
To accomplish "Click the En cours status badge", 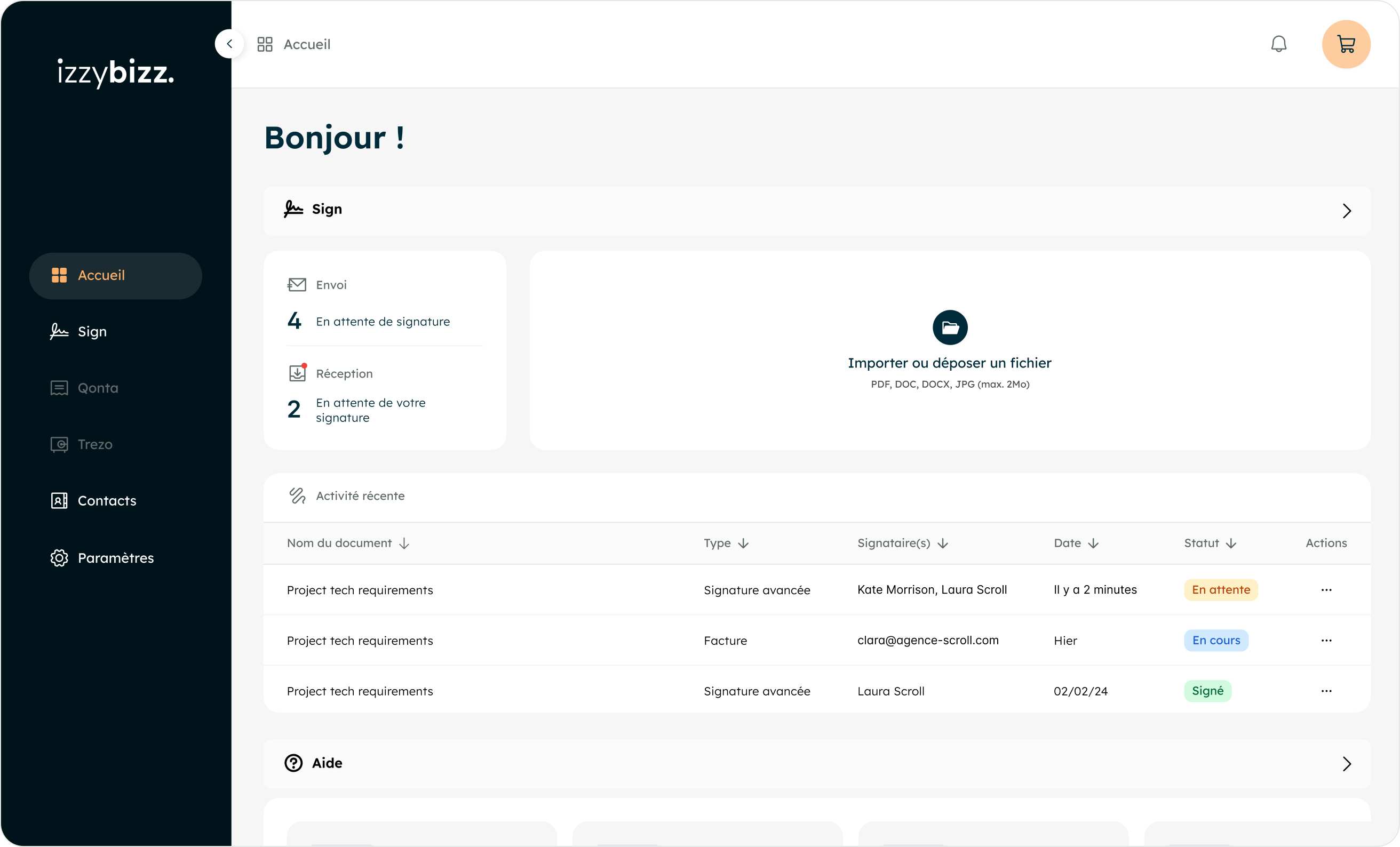I will coord(1216,640).
